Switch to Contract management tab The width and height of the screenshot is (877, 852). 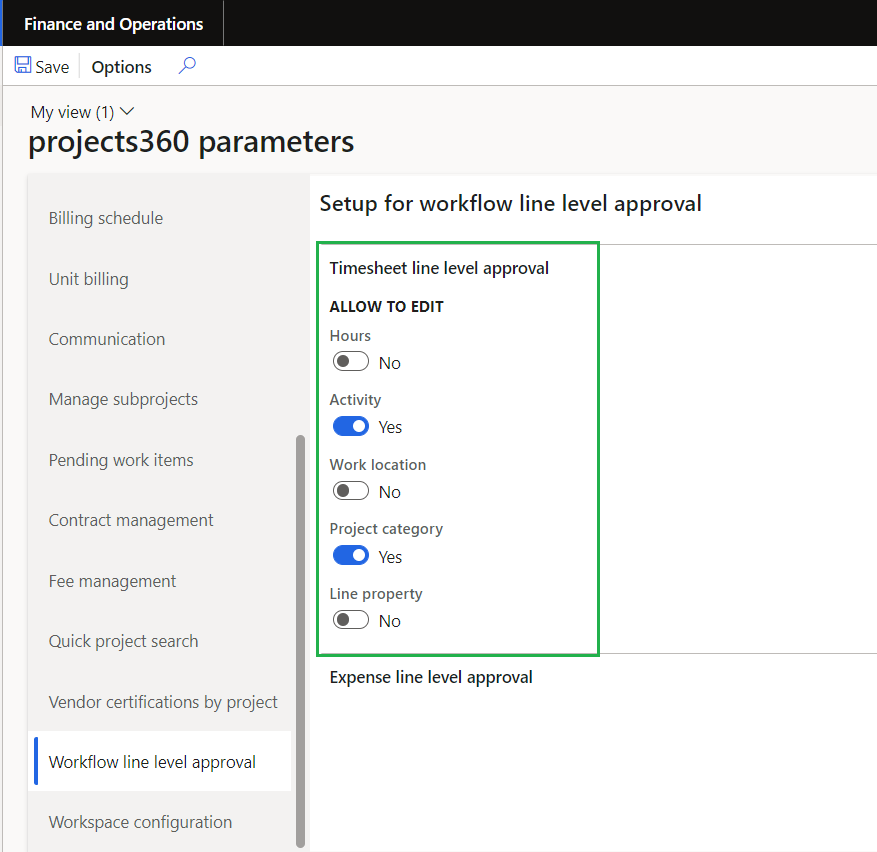coord(131,520)
